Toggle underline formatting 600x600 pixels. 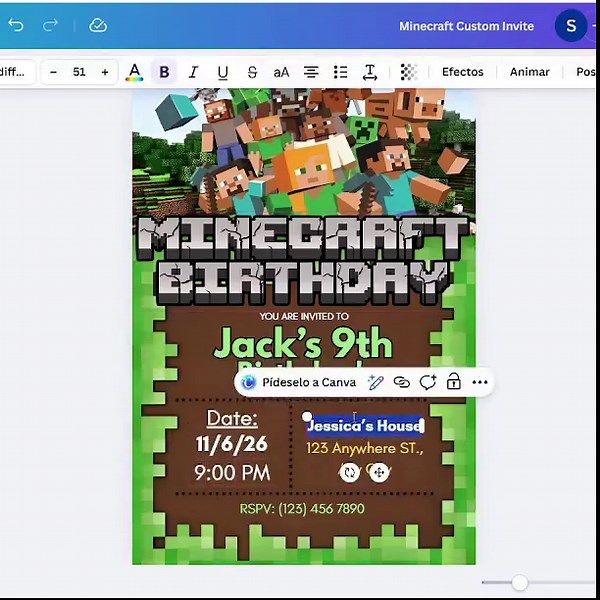point(223,72)
